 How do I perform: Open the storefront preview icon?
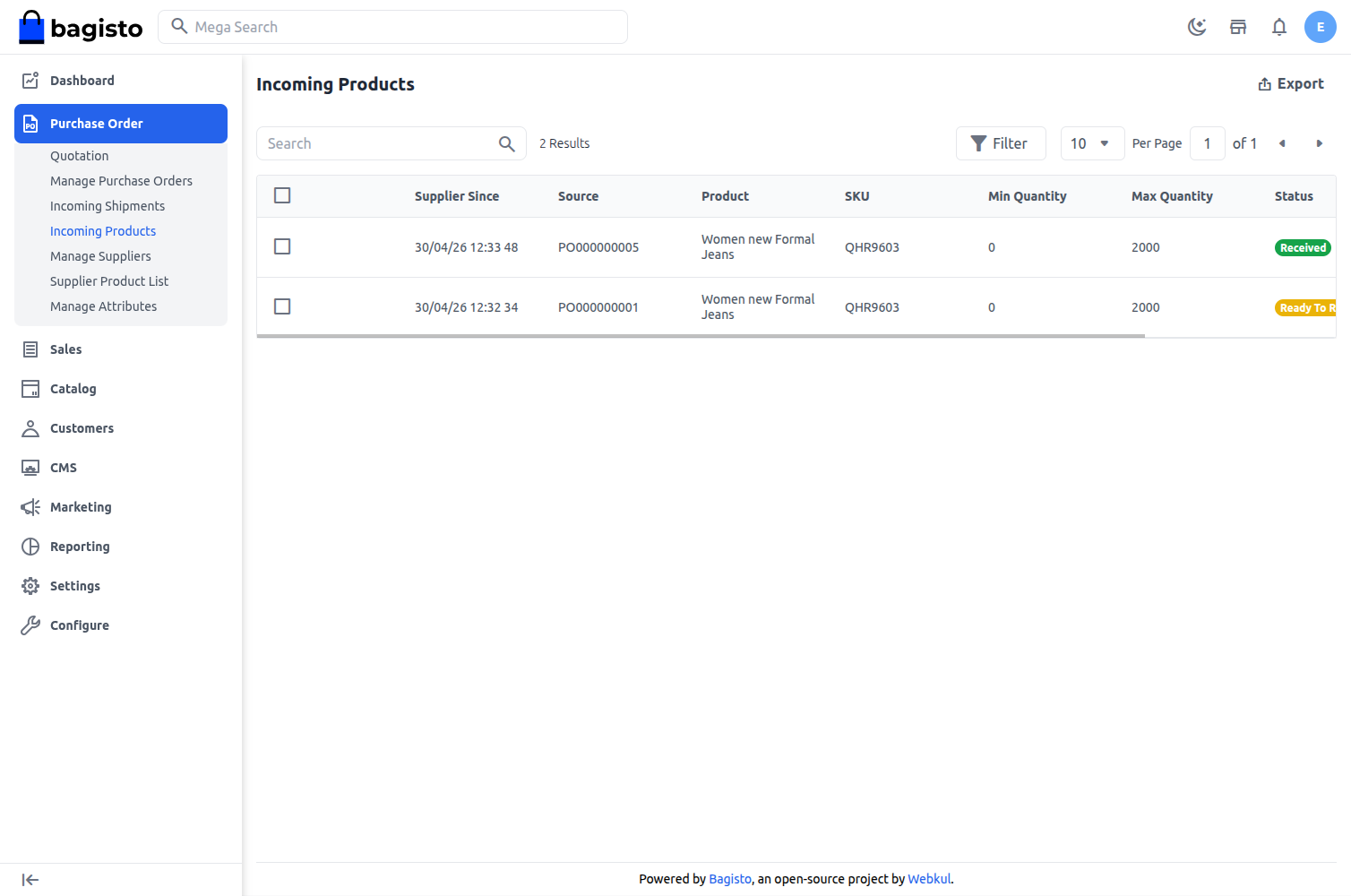click(1238, 27)
